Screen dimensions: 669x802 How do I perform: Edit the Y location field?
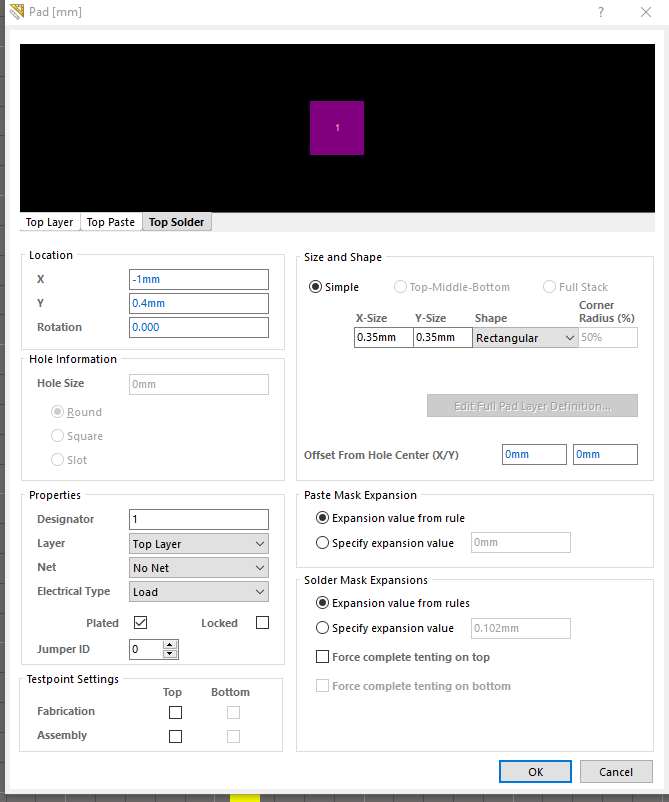(x=199, y=303)
